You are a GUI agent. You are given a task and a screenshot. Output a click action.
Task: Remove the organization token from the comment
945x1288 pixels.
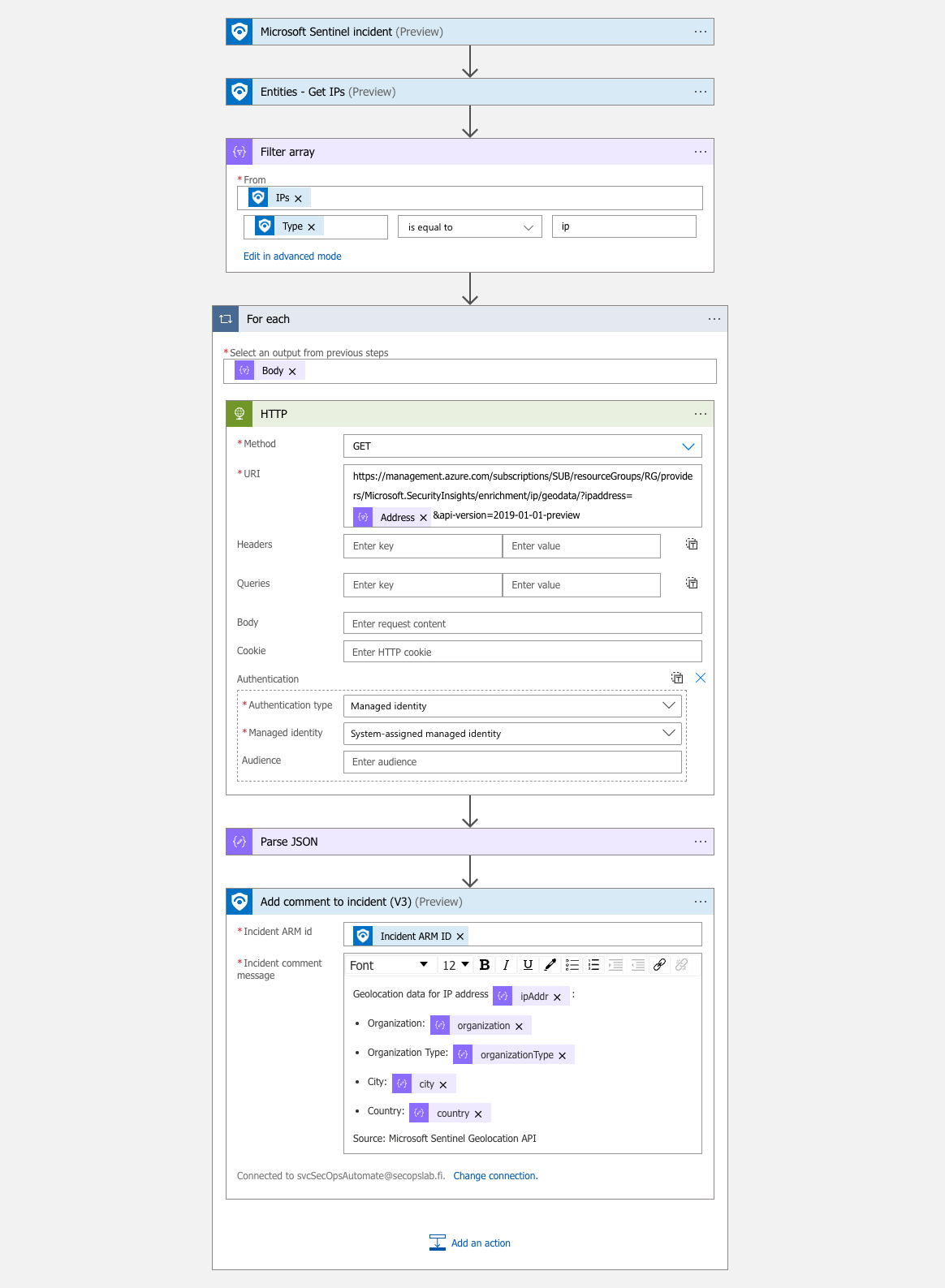519,1027
